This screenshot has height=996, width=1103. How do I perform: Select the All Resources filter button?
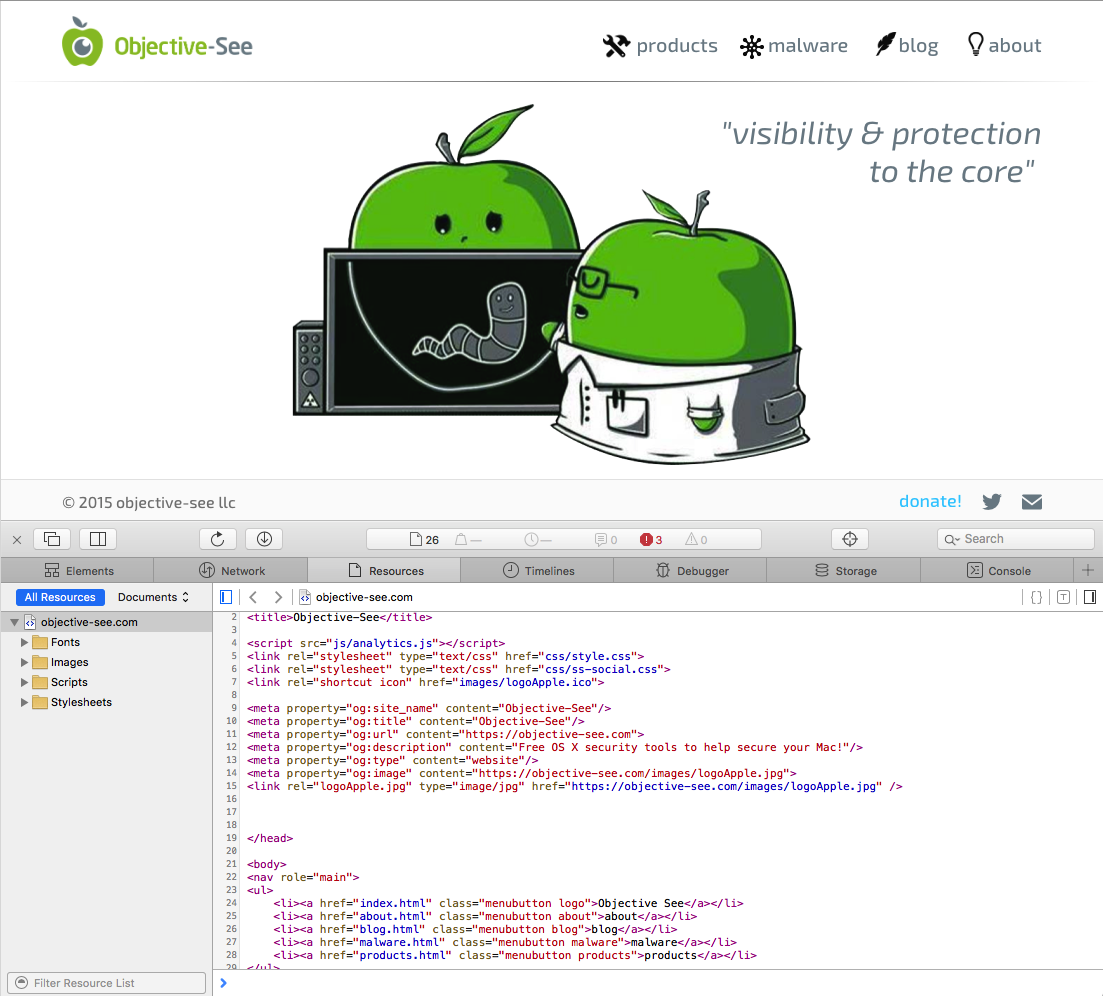tap(60, 597)
